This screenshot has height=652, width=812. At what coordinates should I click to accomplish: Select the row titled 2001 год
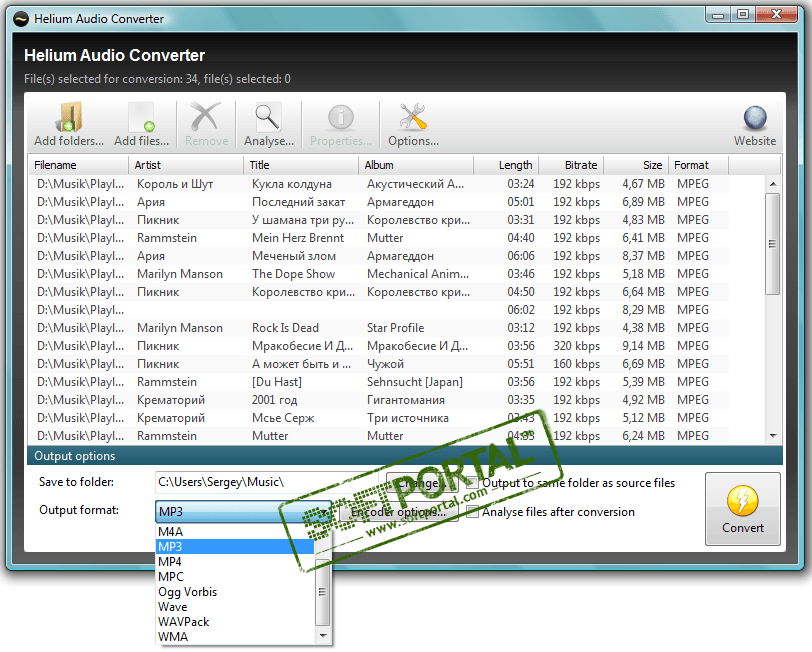(x=378, y=400)
